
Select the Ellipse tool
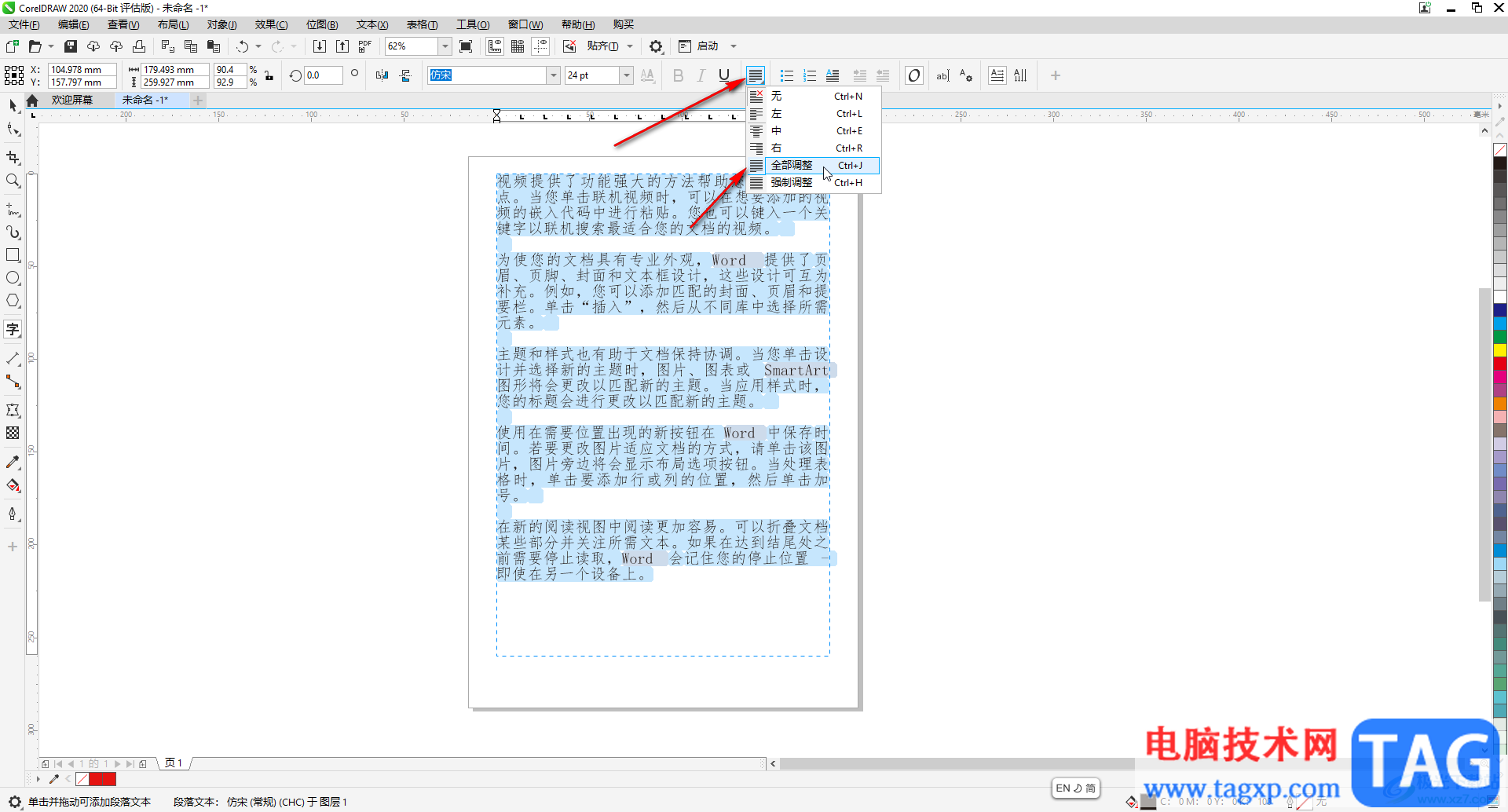pyautogui.click(x=13, y=278)
